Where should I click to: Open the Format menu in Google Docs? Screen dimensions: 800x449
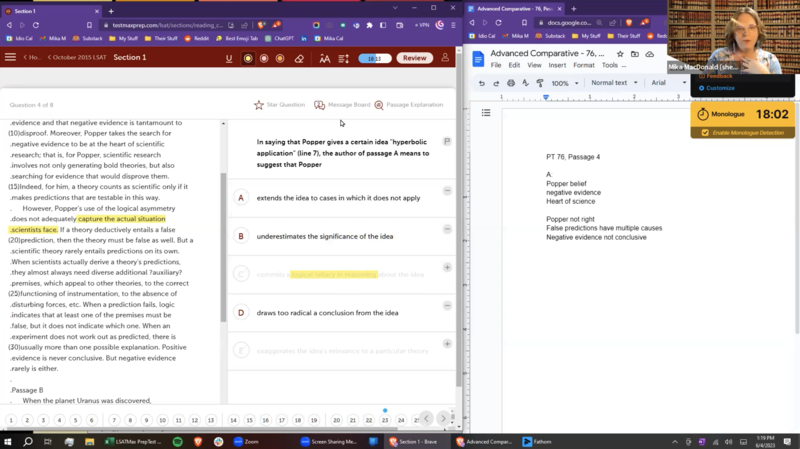[x=584, y=66]
